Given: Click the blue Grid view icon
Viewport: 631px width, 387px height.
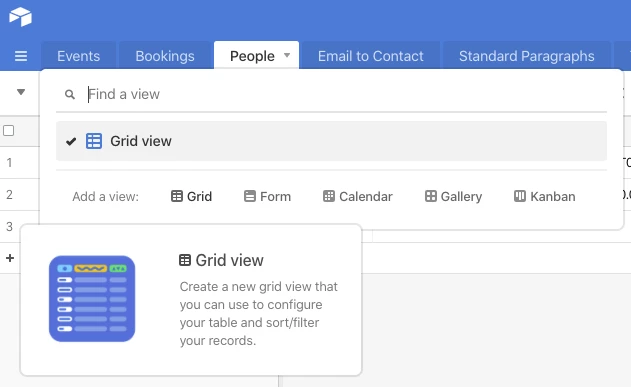Looking at the screenshot, I should pos(94,141).
